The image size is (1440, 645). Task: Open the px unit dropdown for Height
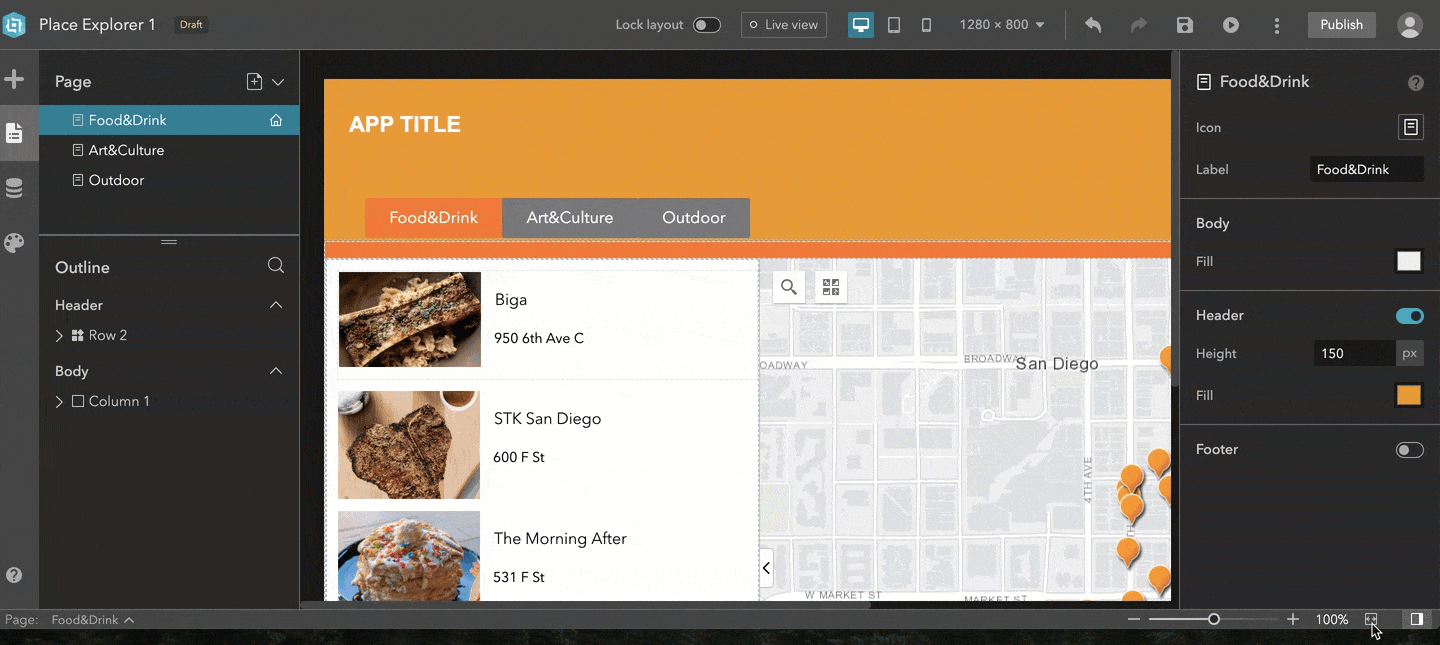(x=1409, y=353)
